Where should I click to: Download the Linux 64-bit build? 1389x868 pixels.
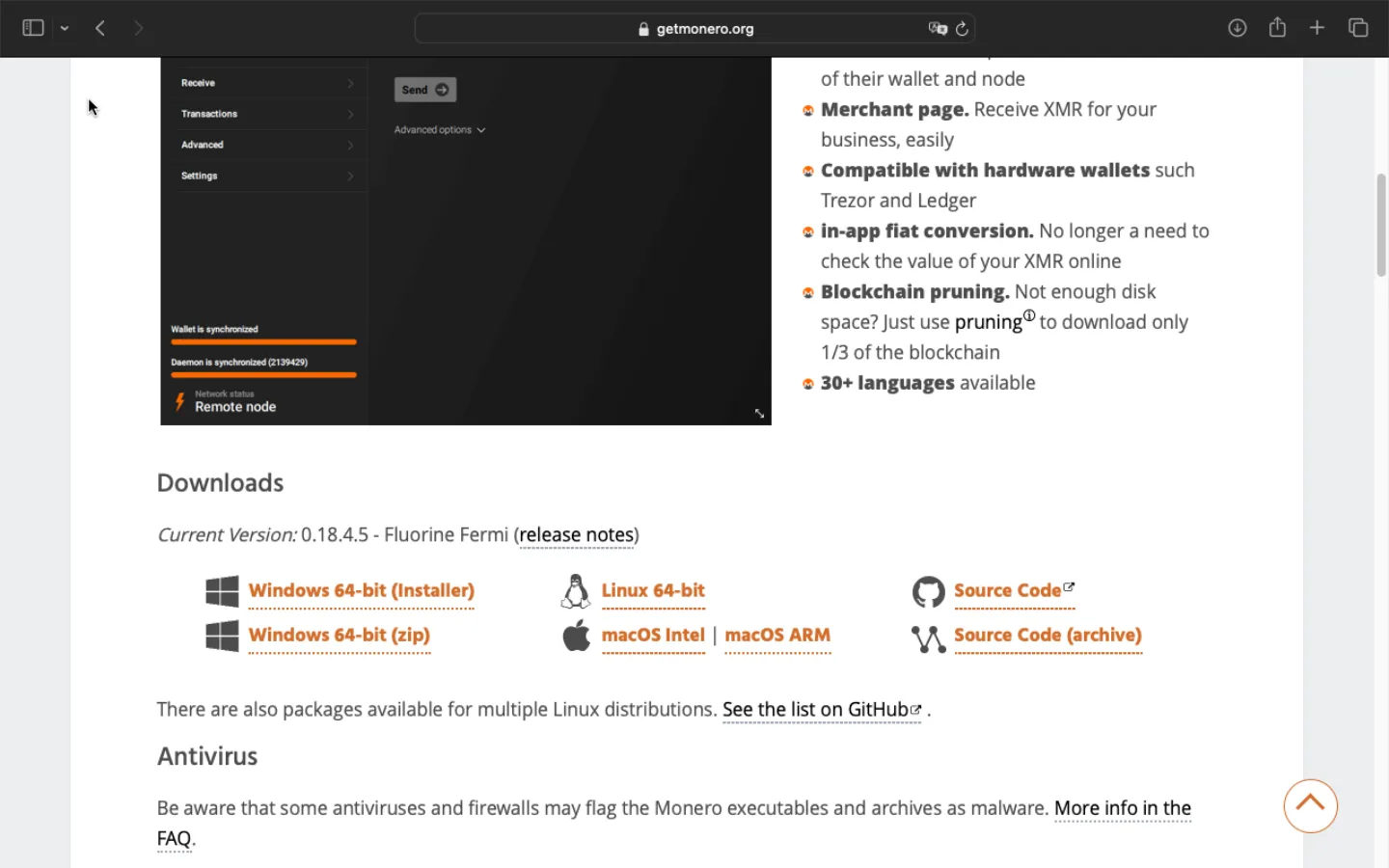click(x=653, y=590)
